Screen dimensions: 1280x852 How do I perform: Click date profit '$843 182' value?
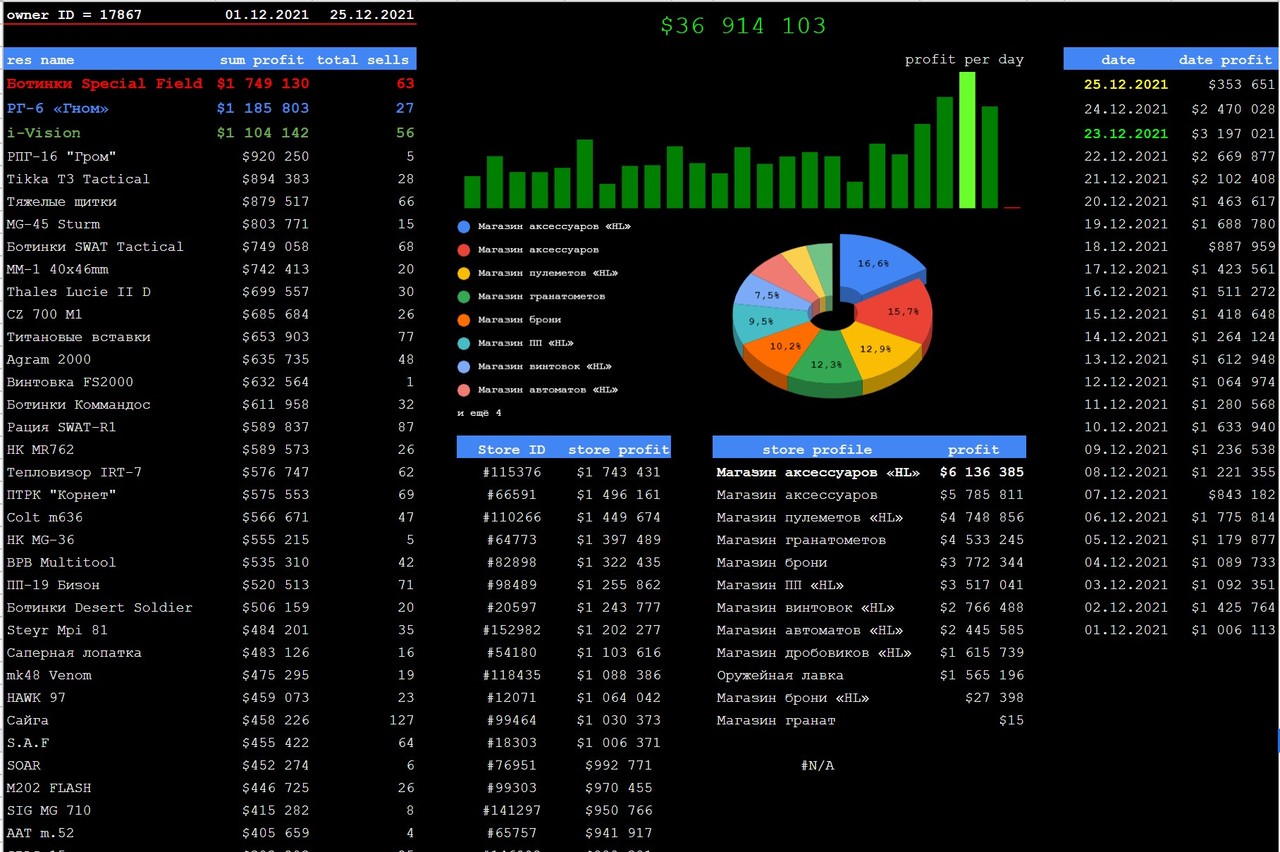coord(1241,495)
